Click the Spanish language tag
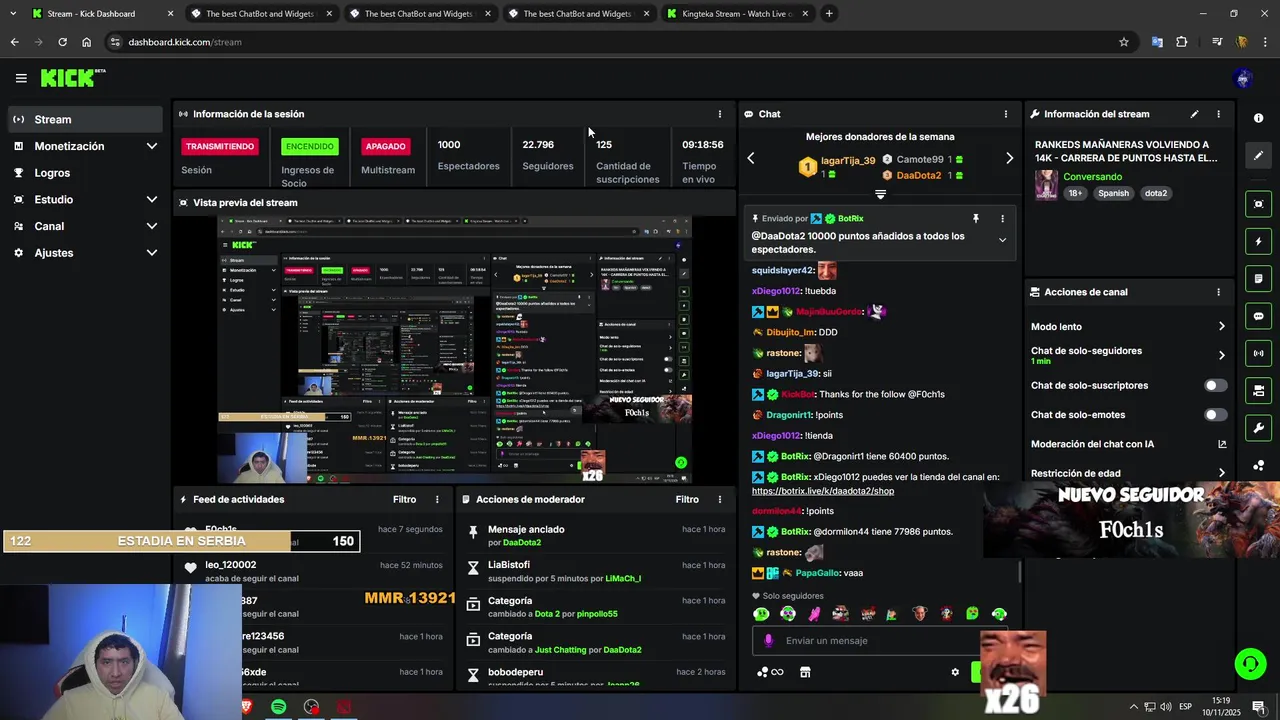The height and width of the screenshot is (720, 1280). point(1113,193)
